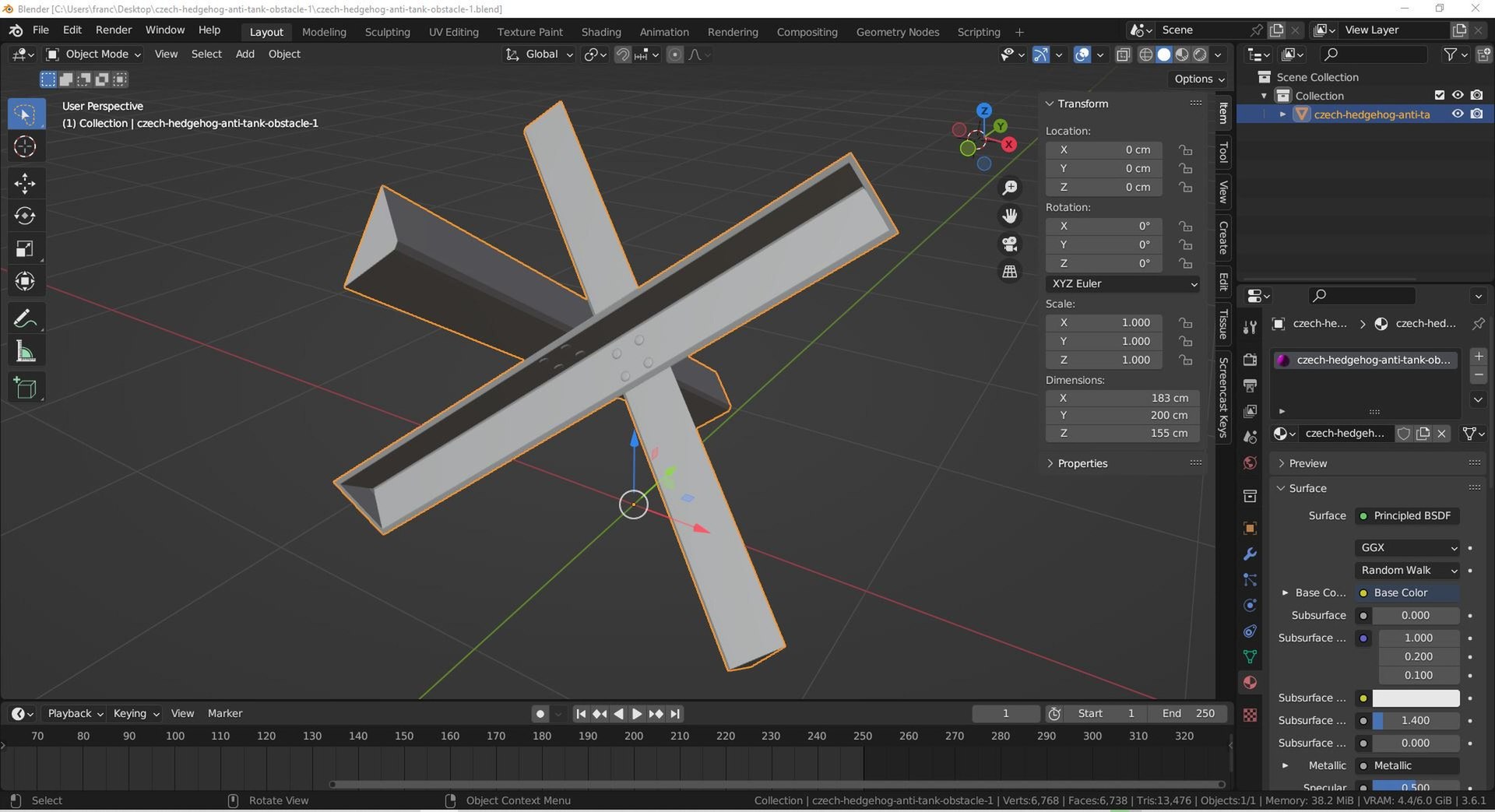This screenshot has width=1495, height=812.
Task: Play the animation forward
Action: [637, 713]
